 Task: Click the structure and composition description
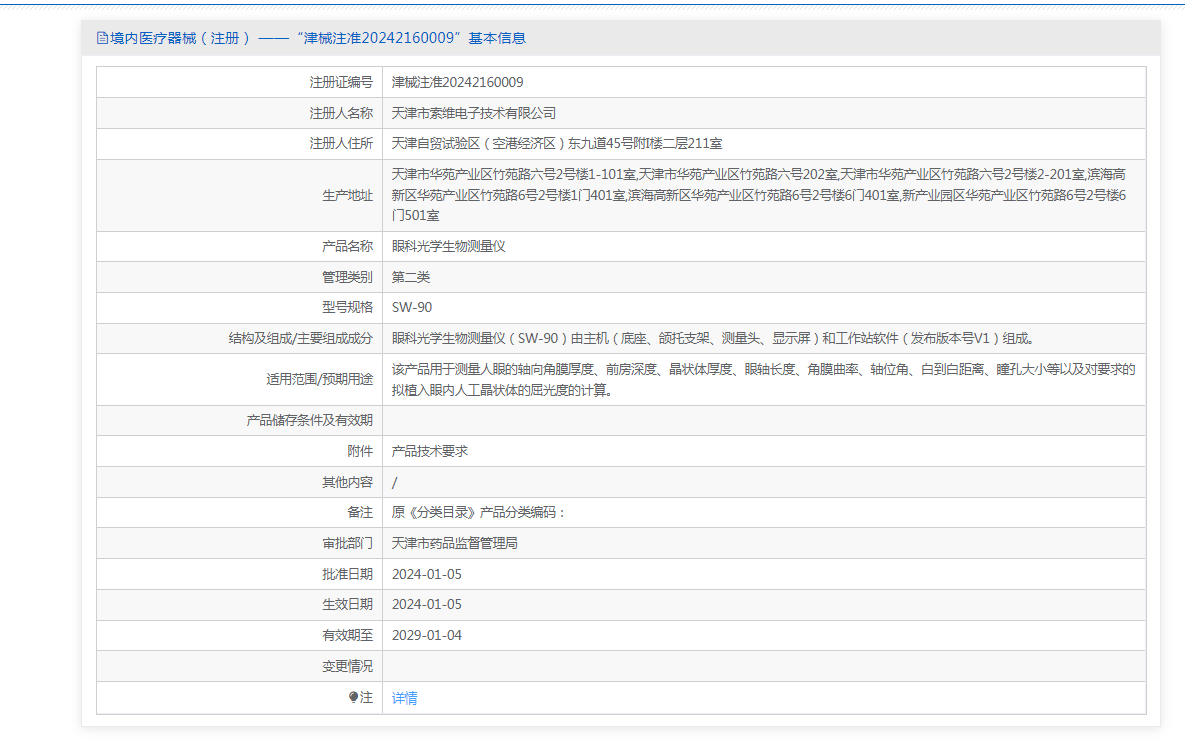point(711,338)
